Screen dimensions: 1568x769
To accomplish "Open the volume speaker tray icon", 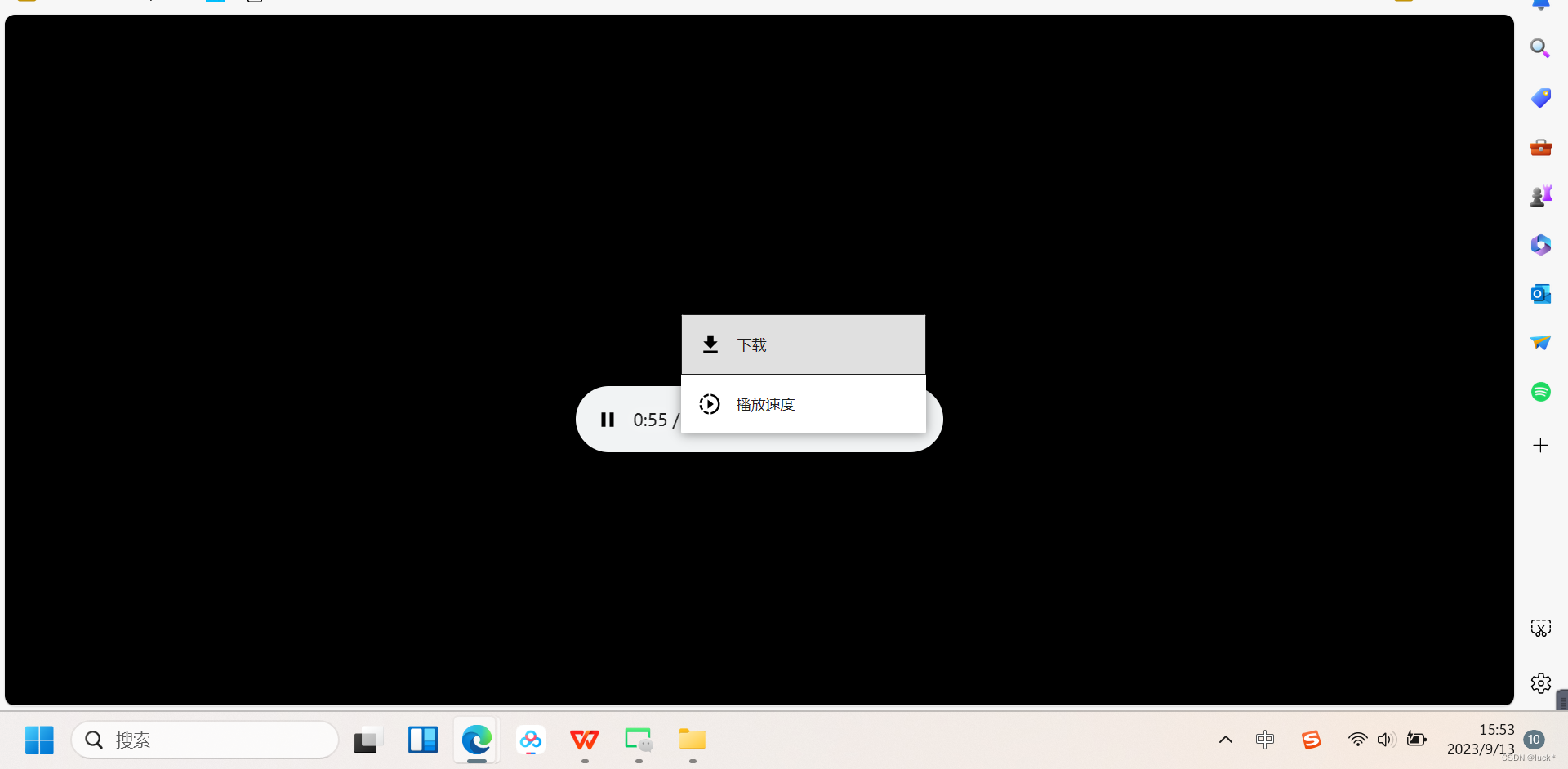I will coord(1386,740).
